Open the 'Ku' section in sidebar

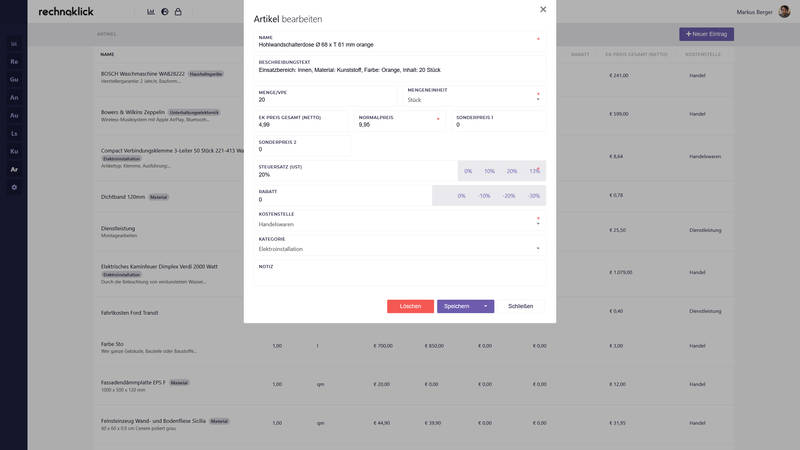pos(14,151)
